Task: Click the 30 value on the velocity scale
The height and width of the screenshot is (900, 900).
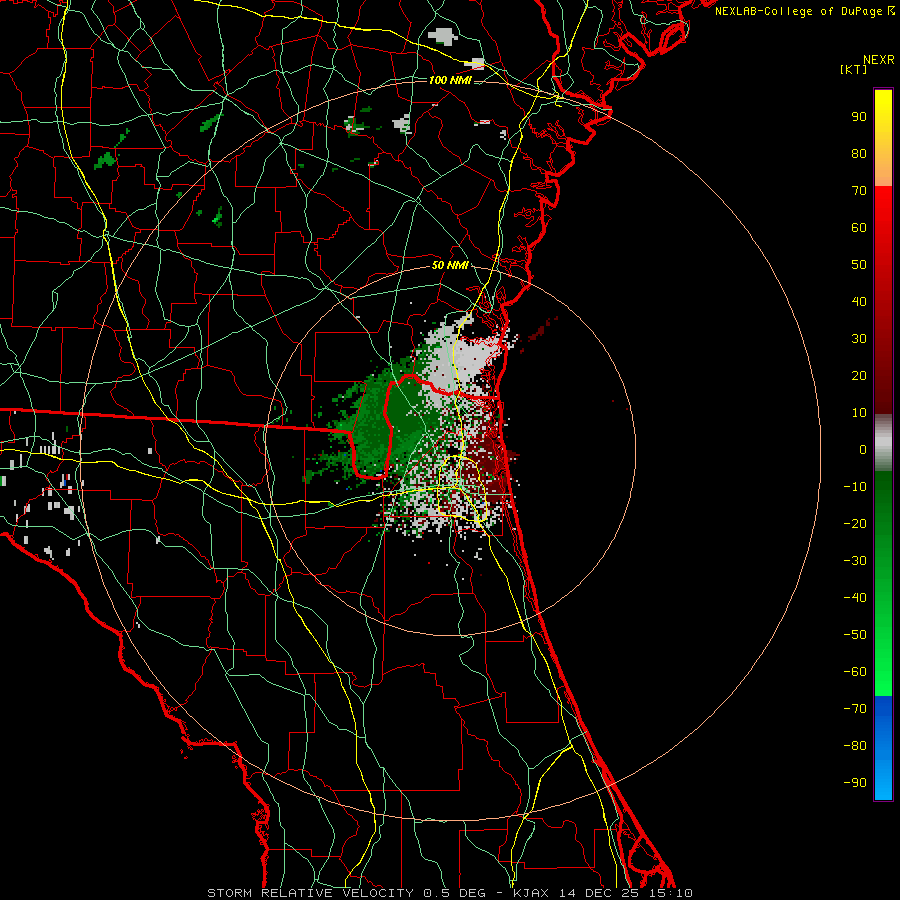Action: click(x=859, y=339)
